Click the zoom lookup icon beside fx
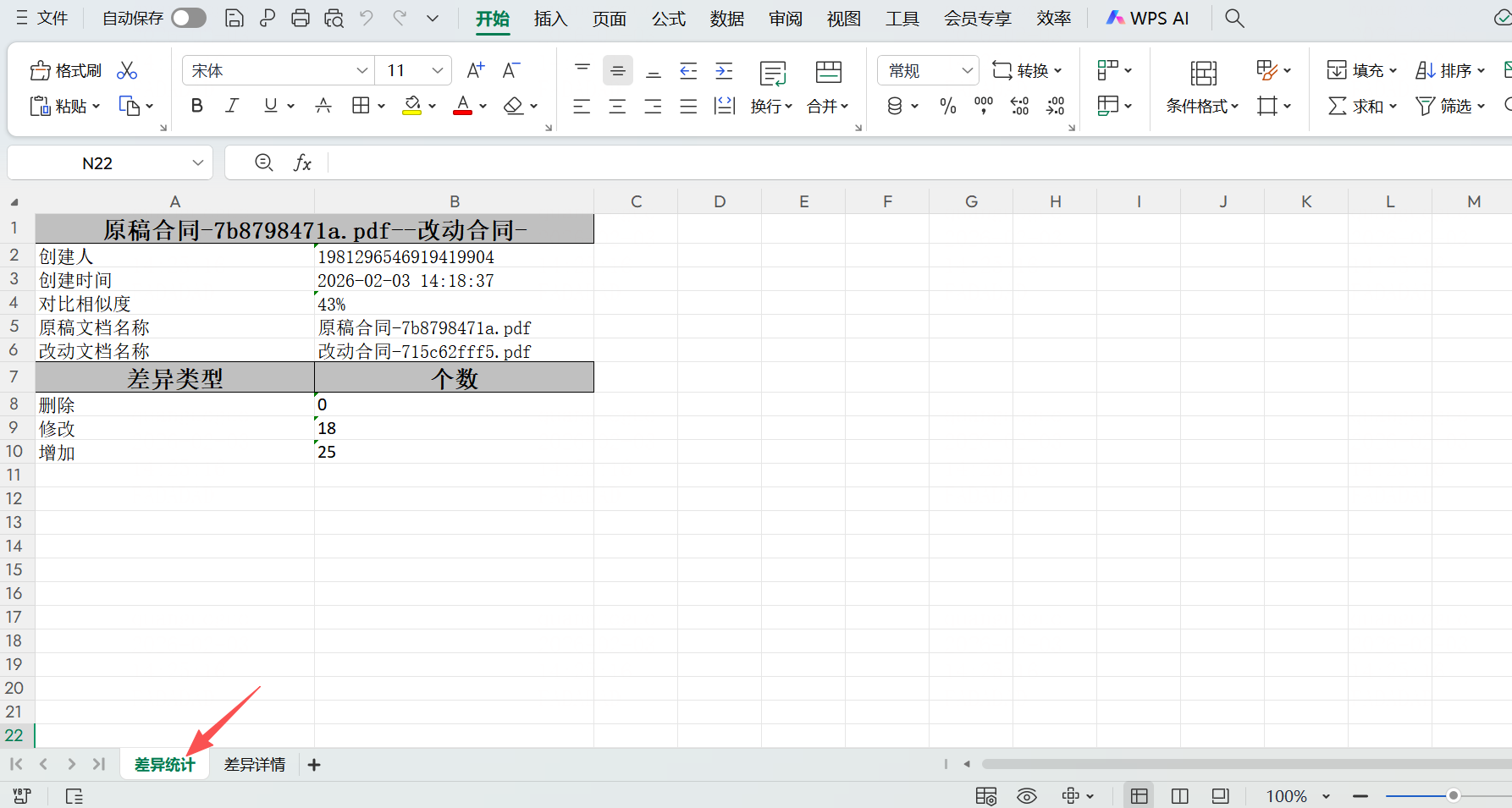The width and height of the screenshot is (1512, 808). (264, 162)
